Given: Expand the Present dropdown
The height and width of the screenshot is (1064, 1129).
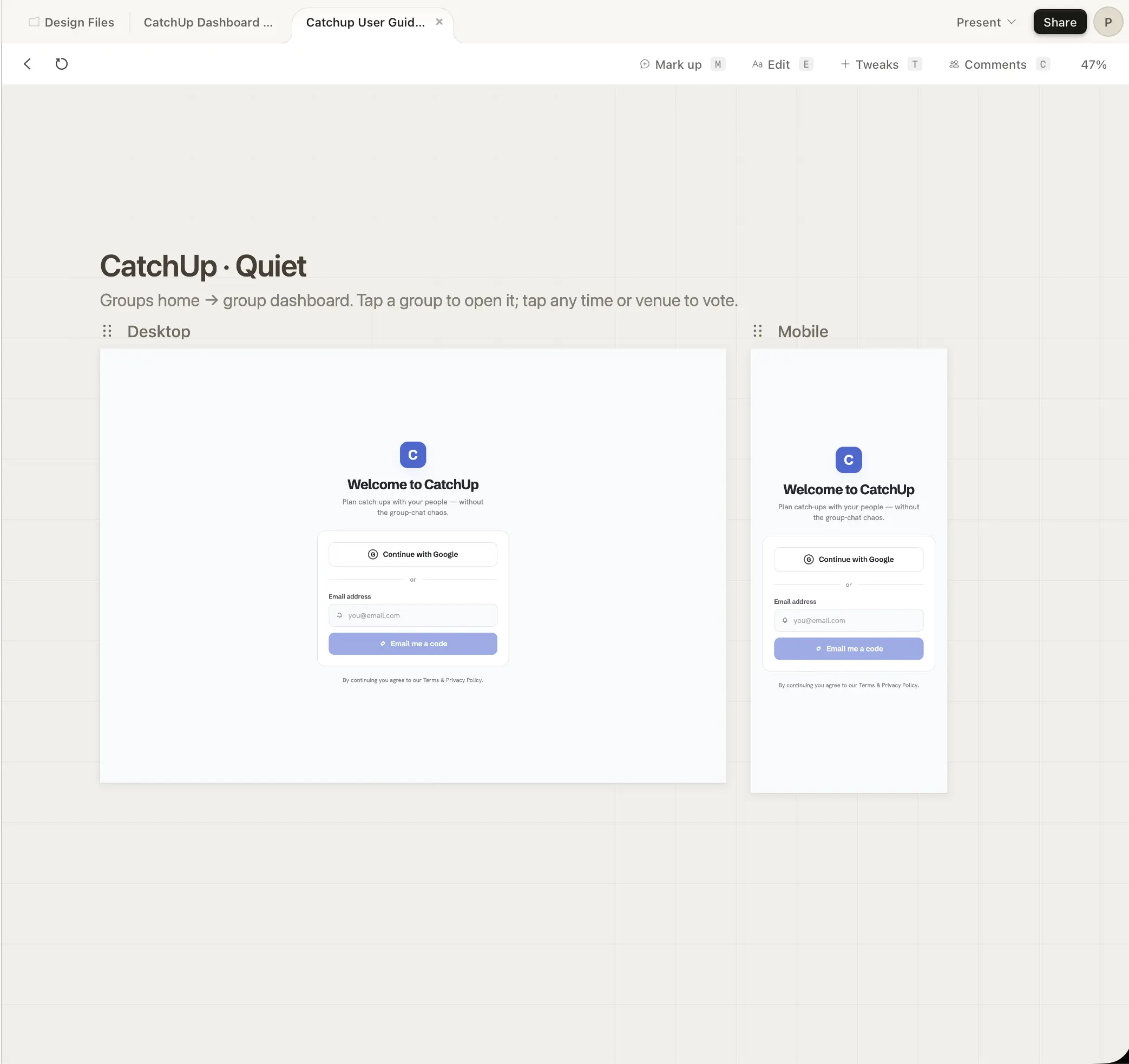Looking at the screenshot, I should click(x=986, y=22).
